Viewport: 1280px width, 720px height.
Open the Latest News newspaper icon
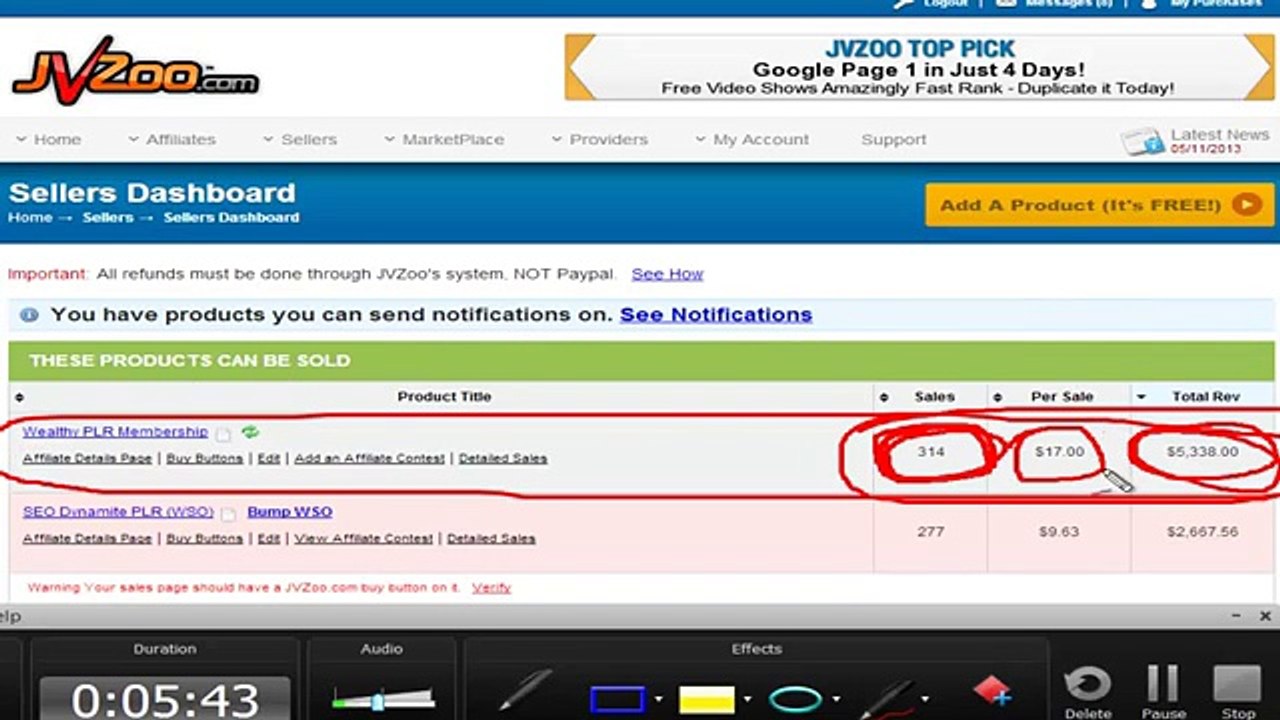[1142, 141]
